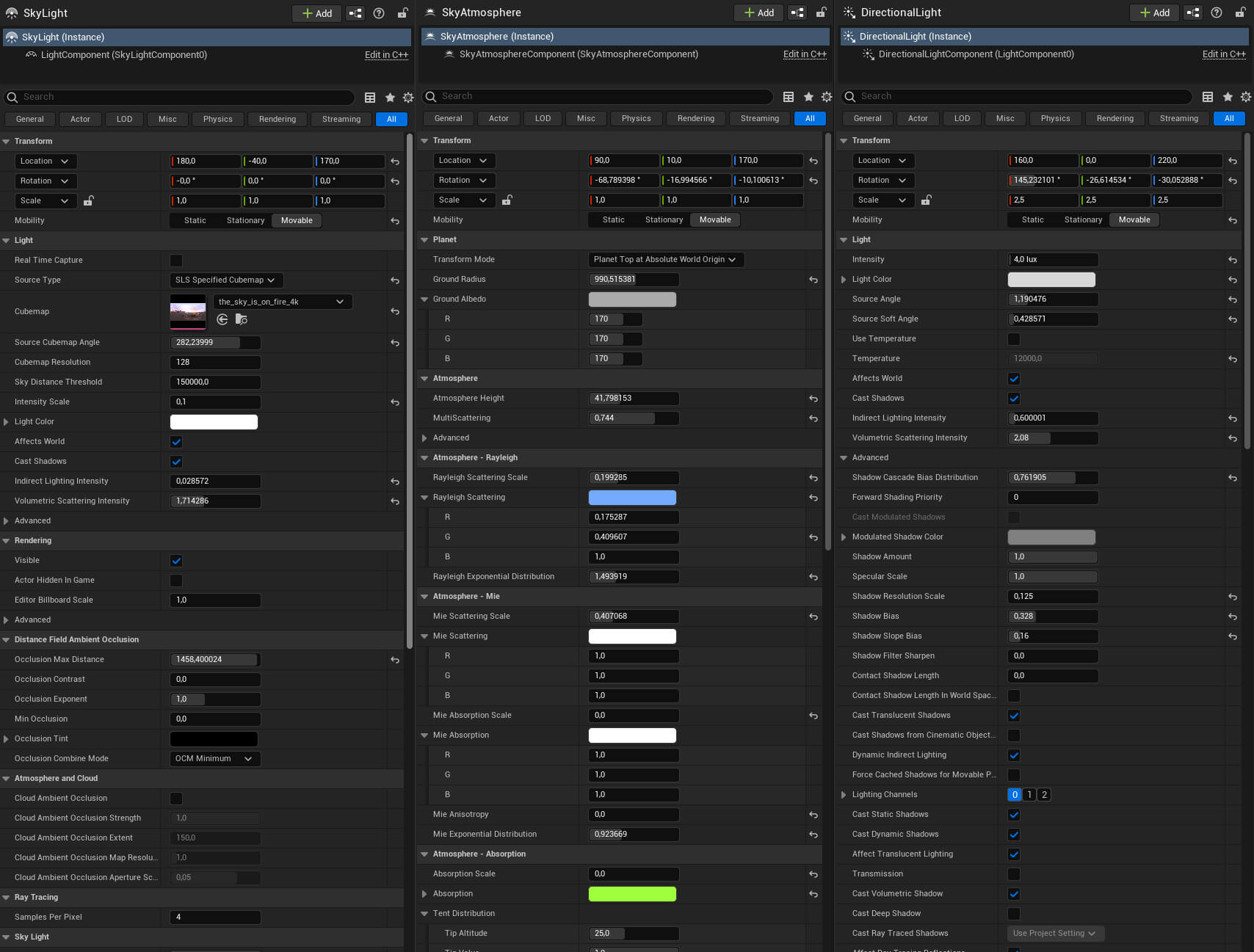Open Rayleigh Scattering blue color swatch

tap(632, 498)
